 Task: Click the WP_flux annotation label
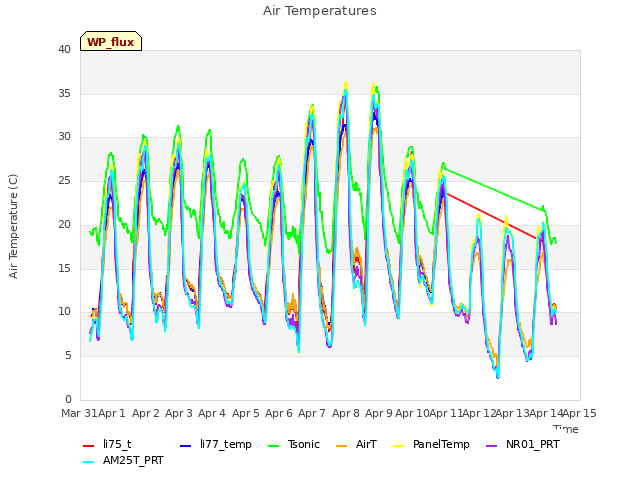tap(111, 41)
